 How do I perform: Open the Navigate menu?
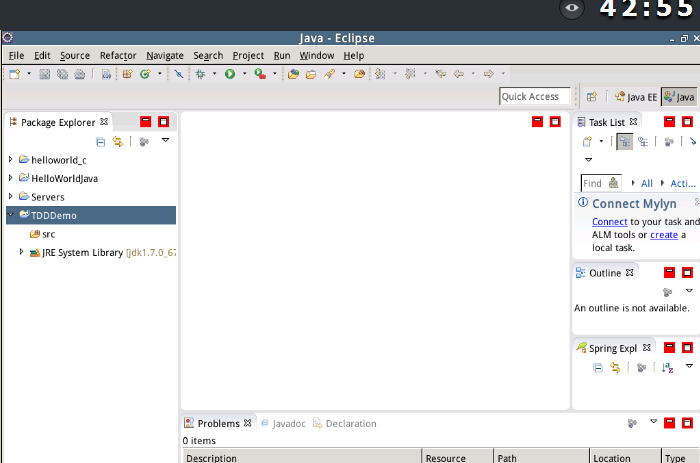point(165,55)
